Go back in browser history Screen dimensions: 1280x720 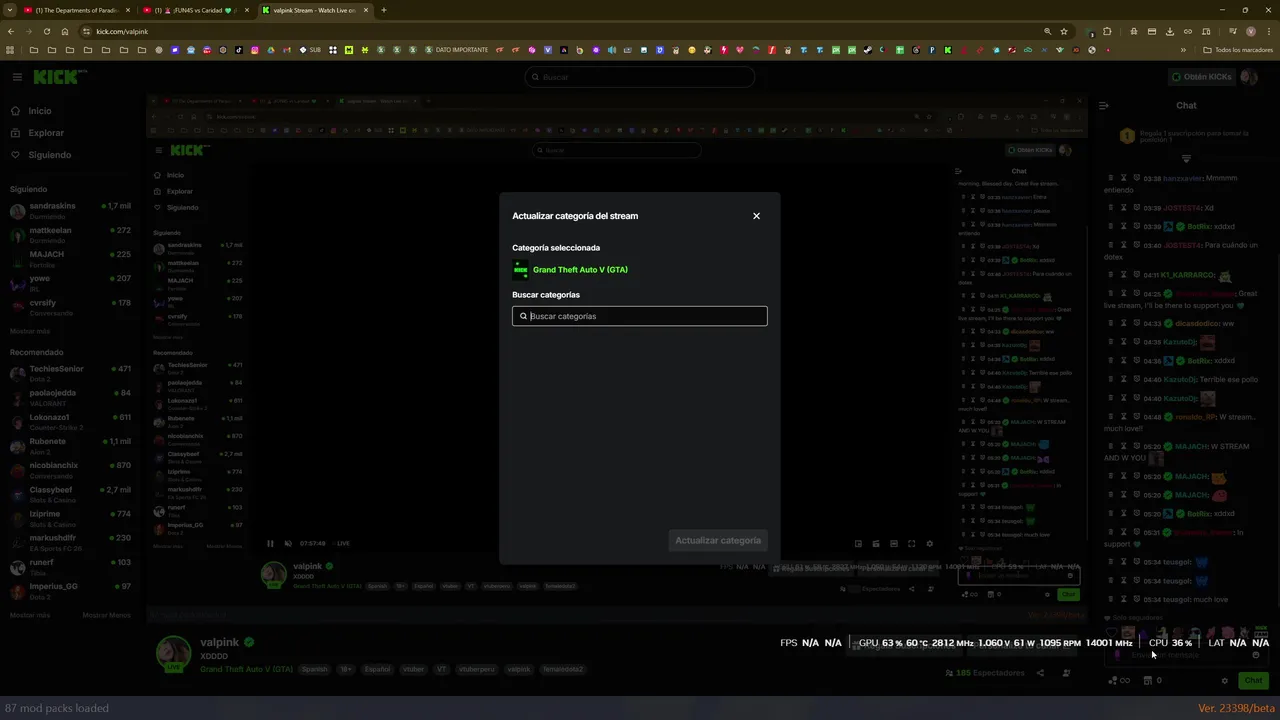click(10, 31)
